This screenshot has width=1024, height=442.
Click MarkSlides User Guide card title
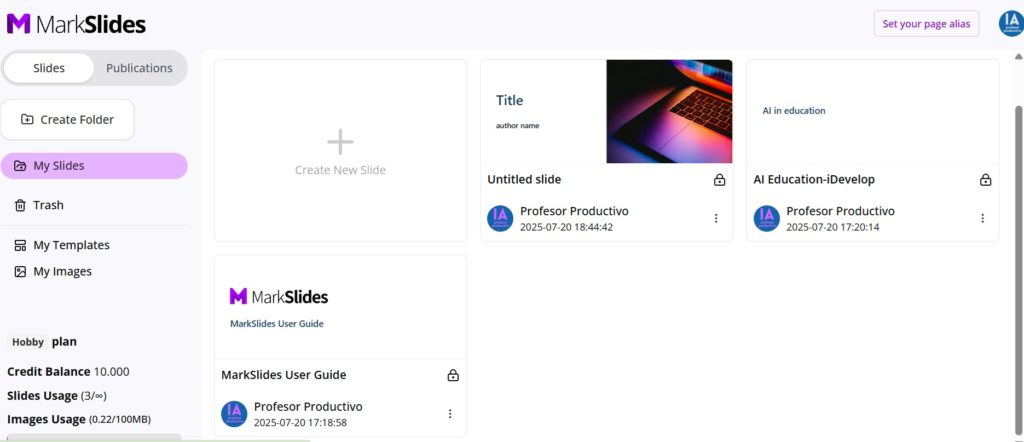click(x=283, y=375)
